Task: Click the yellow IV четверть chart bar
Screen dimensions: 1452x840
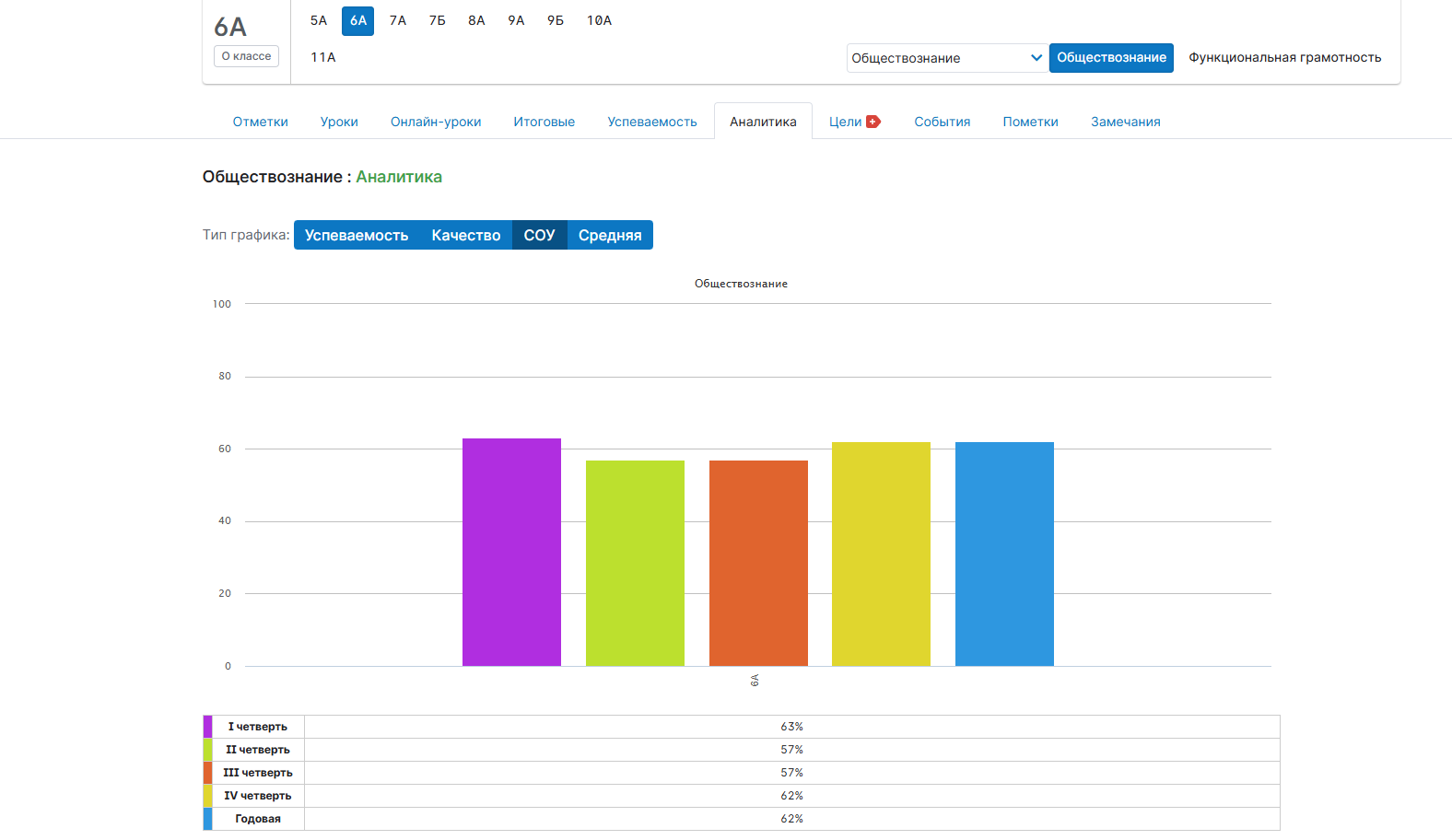Action: [881, 554]
